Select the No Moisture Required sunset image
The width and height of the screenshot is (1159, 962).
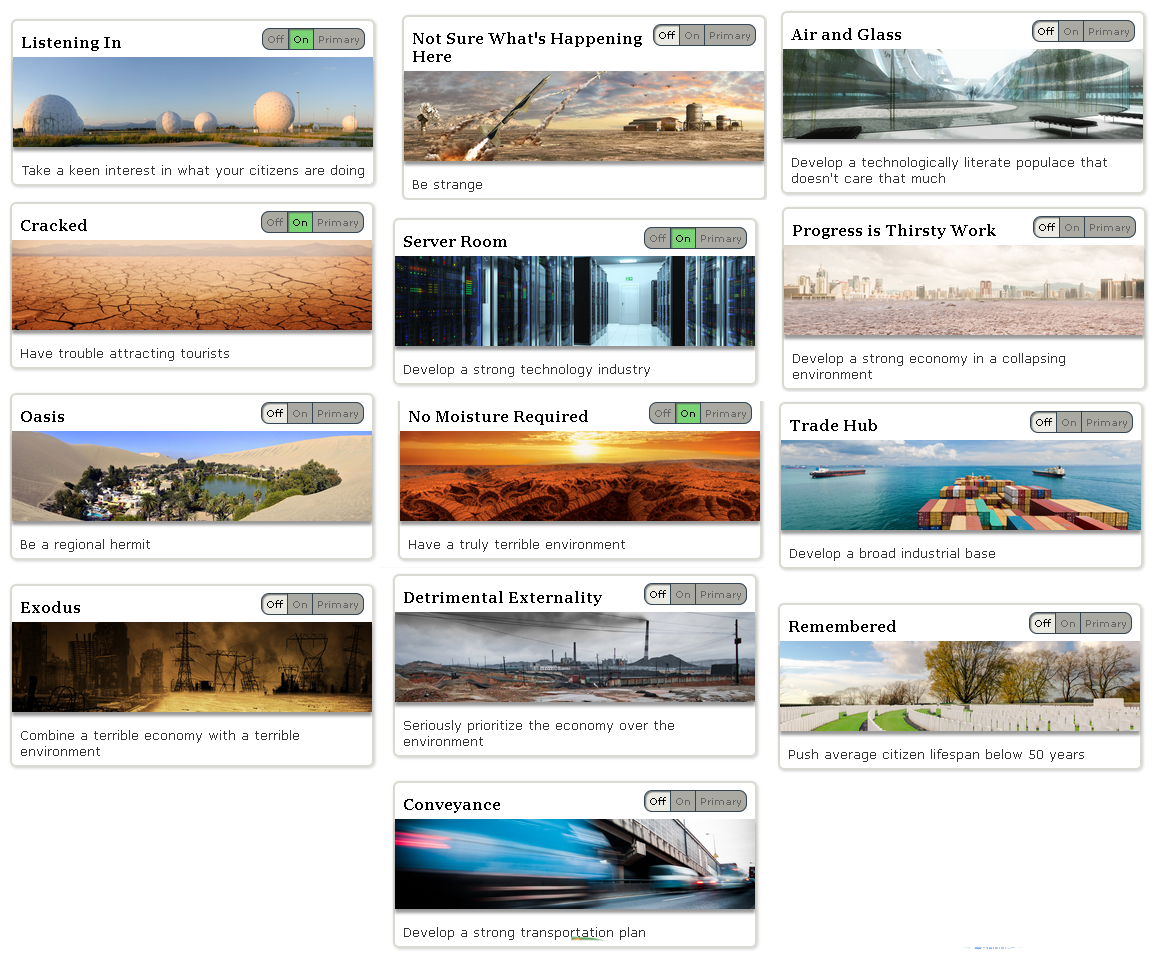pos(580,476)
